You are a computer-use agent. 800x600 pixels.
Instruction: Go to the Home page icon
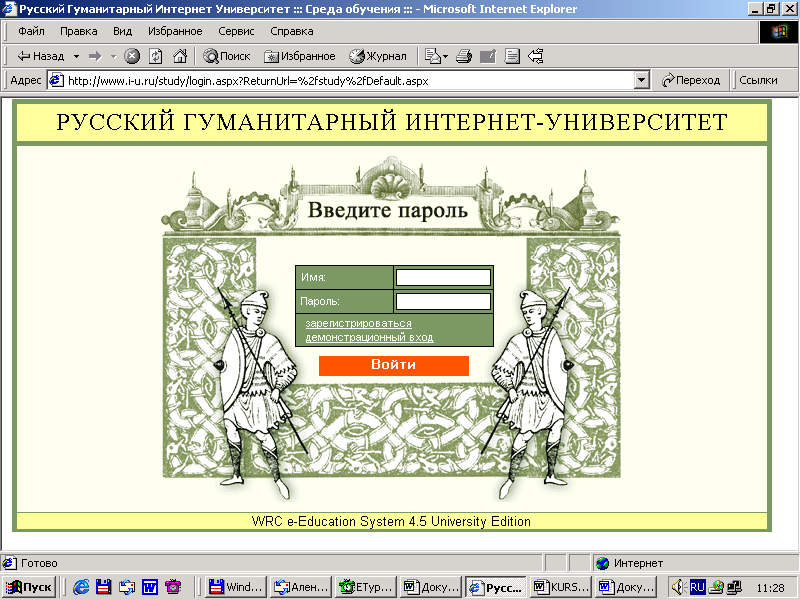click(x=180, y=56)
